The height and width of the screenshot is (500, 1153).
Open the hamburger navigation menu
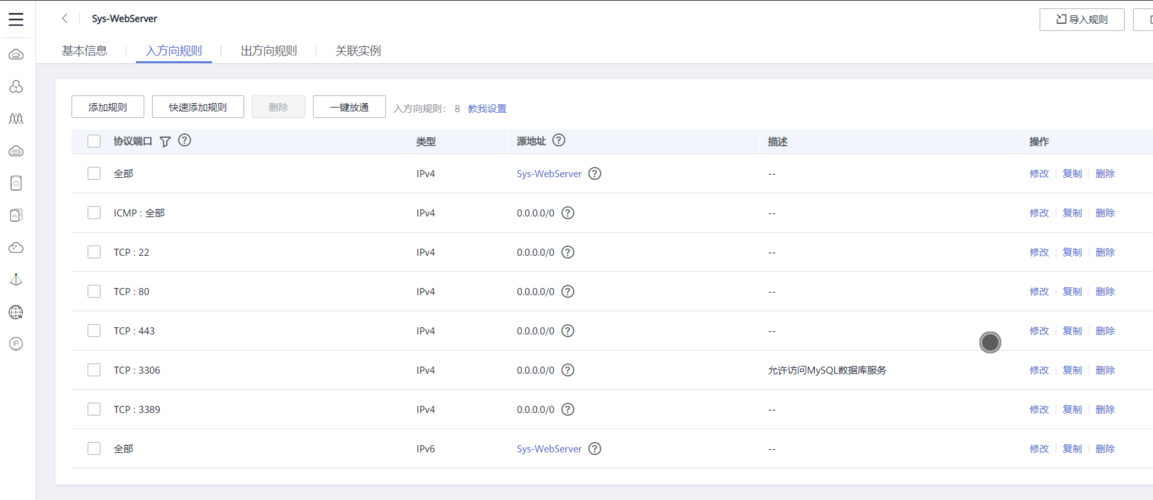16,19
